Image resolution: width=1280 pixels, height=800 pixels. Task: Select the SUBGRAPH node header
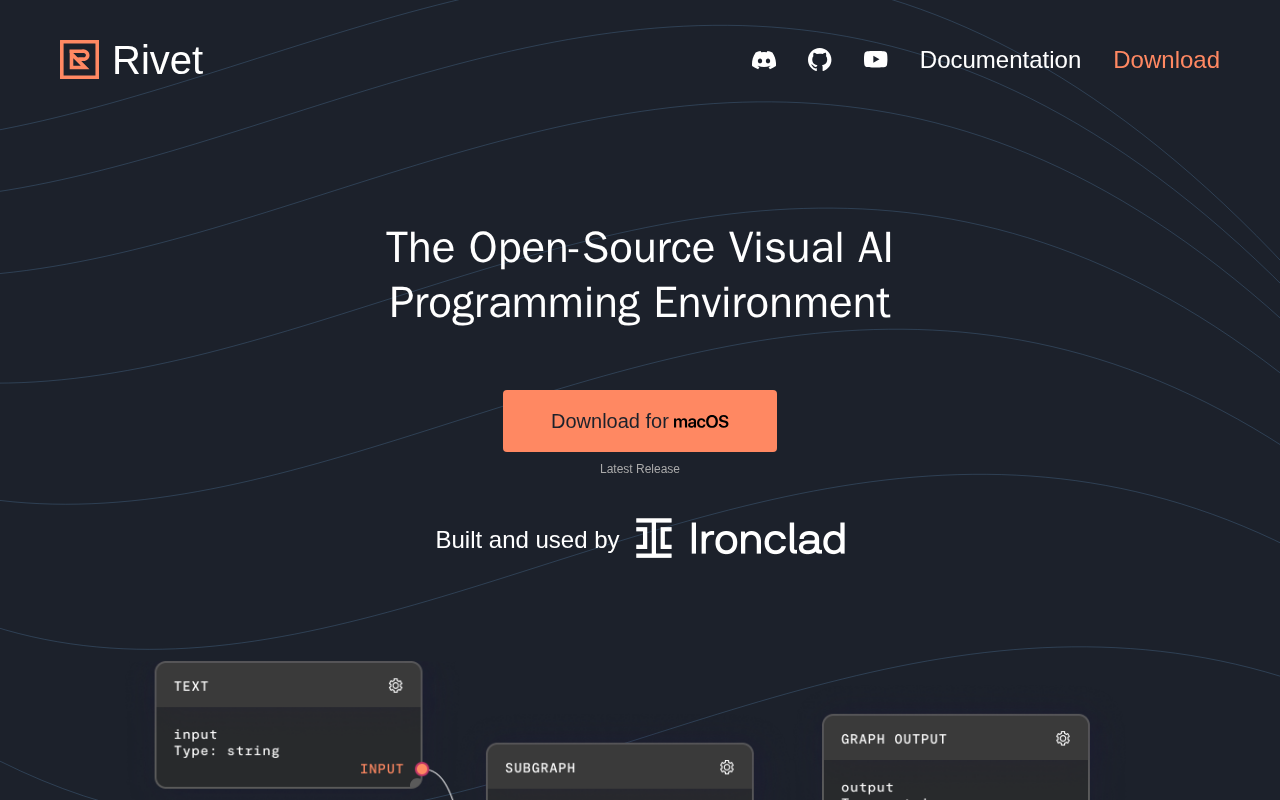tap(620, 767)
